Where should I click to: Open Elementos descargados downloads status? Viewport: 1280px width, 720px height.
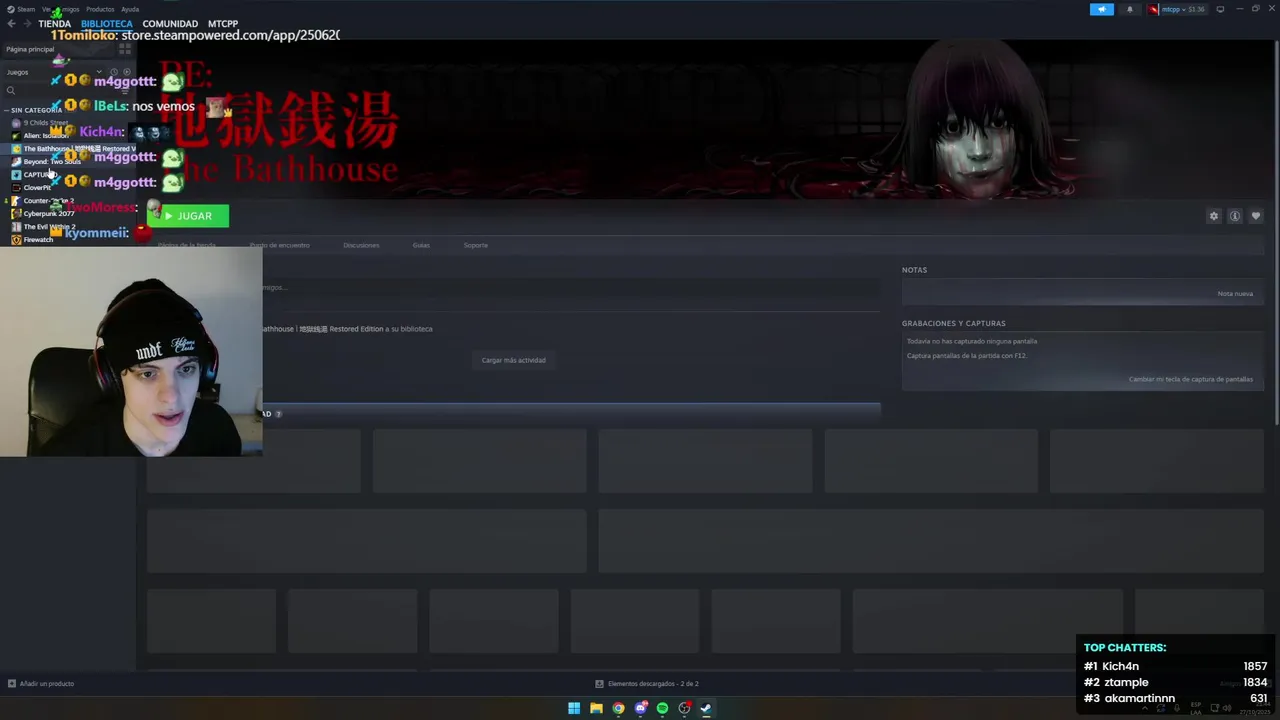coord(646,684)
